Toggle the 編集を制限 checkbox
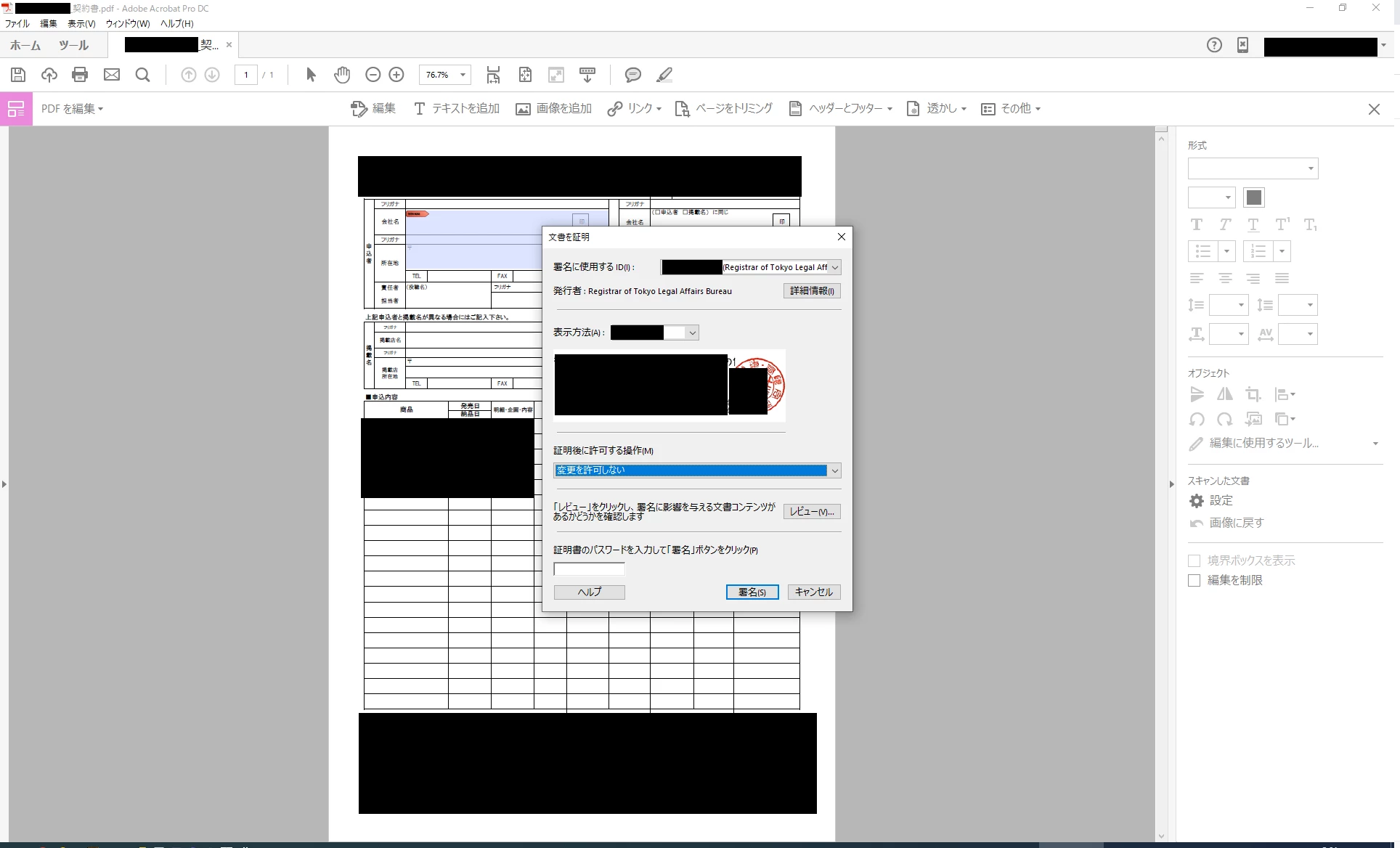The width and height of the screenshot is (1400, 848). (x=1194, y=580)
